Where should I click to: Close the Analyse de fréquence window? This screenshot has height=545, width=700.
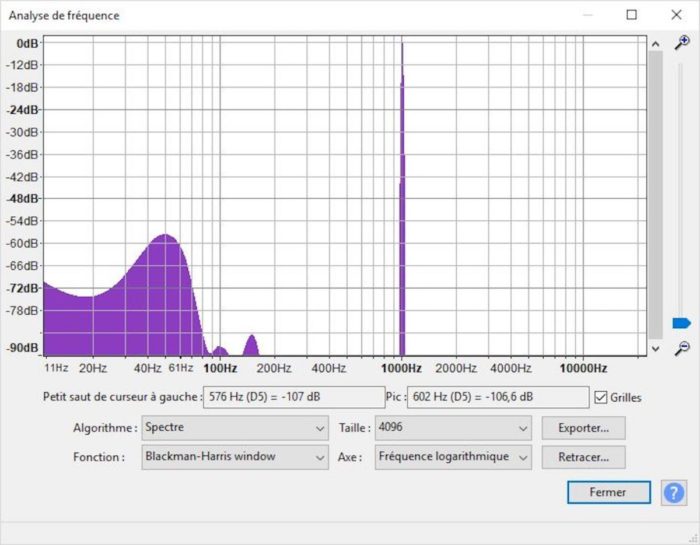click(x=676, y=15)
